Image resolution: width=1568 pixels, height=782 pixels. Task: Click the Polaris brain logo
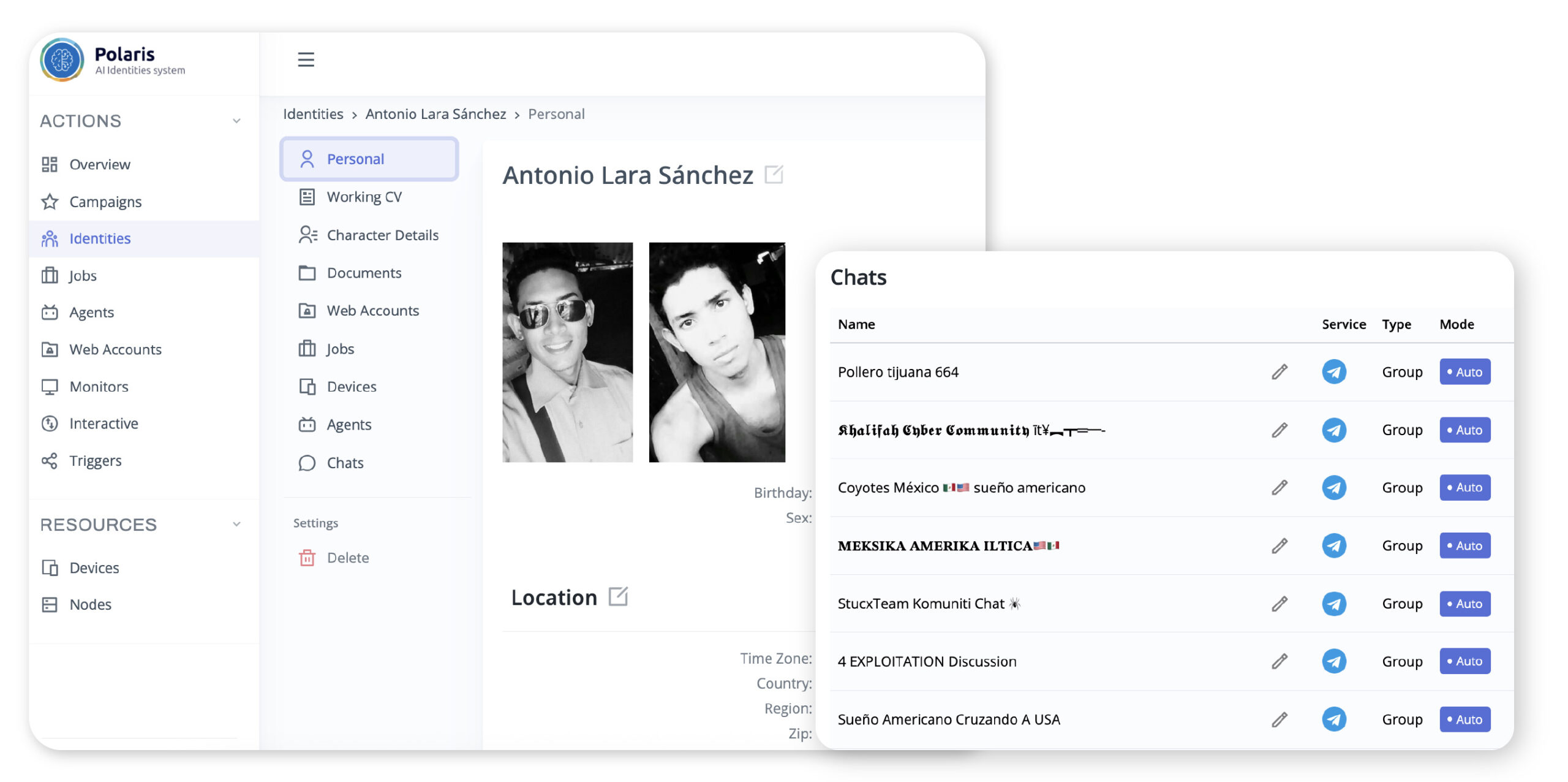tap(62, 60)
